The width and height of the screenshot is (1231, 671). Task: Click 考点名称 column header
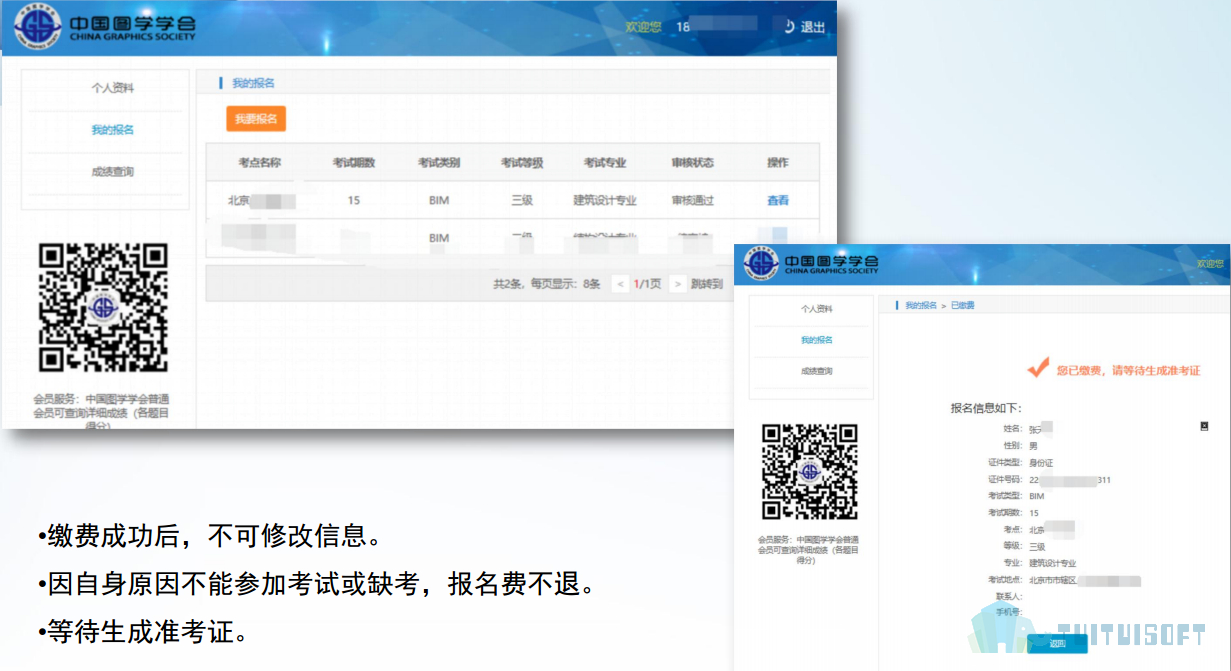(259, 163)
